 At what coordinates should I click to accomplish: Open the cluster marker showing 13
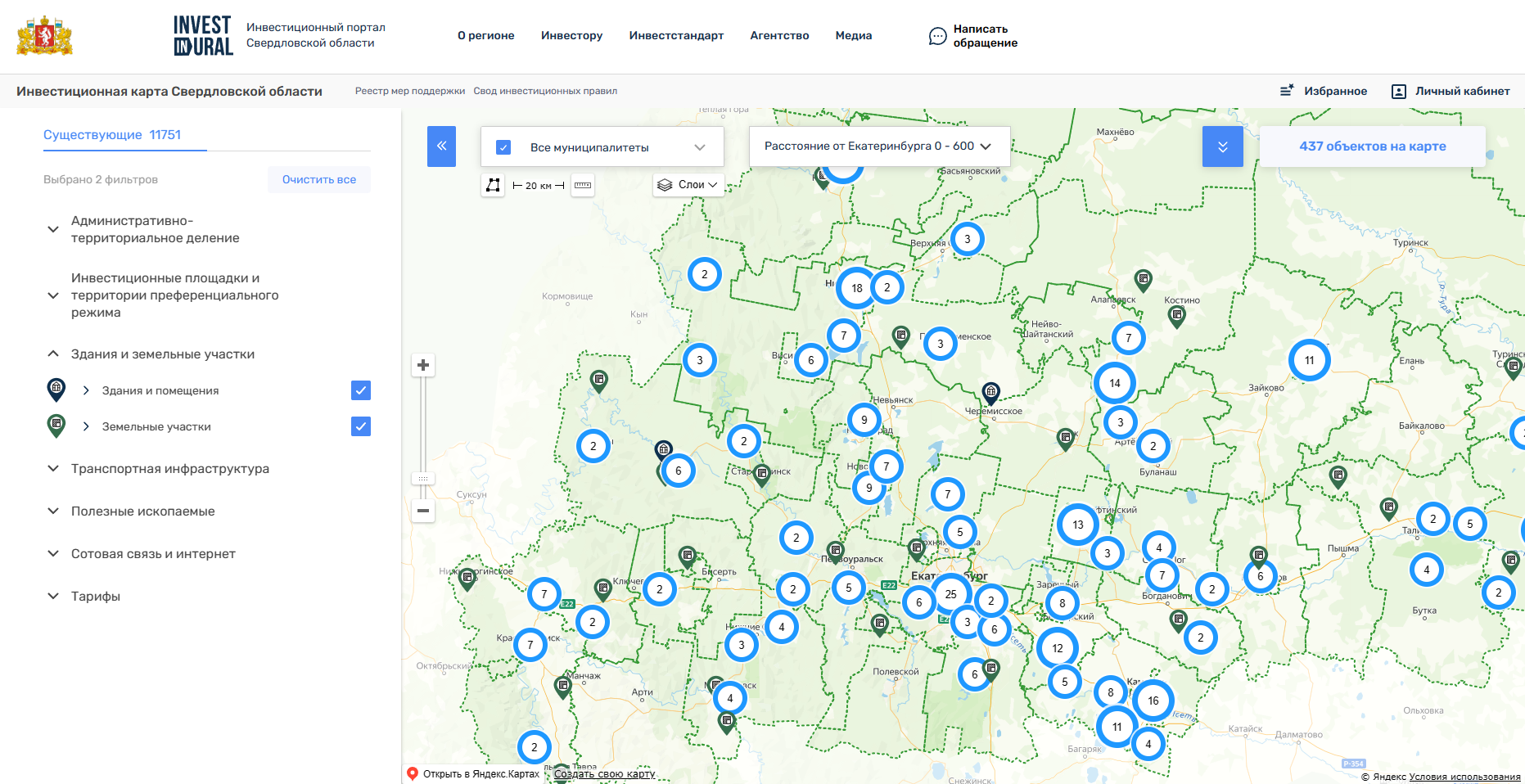pyautogui.click(x=1077, y=525)
